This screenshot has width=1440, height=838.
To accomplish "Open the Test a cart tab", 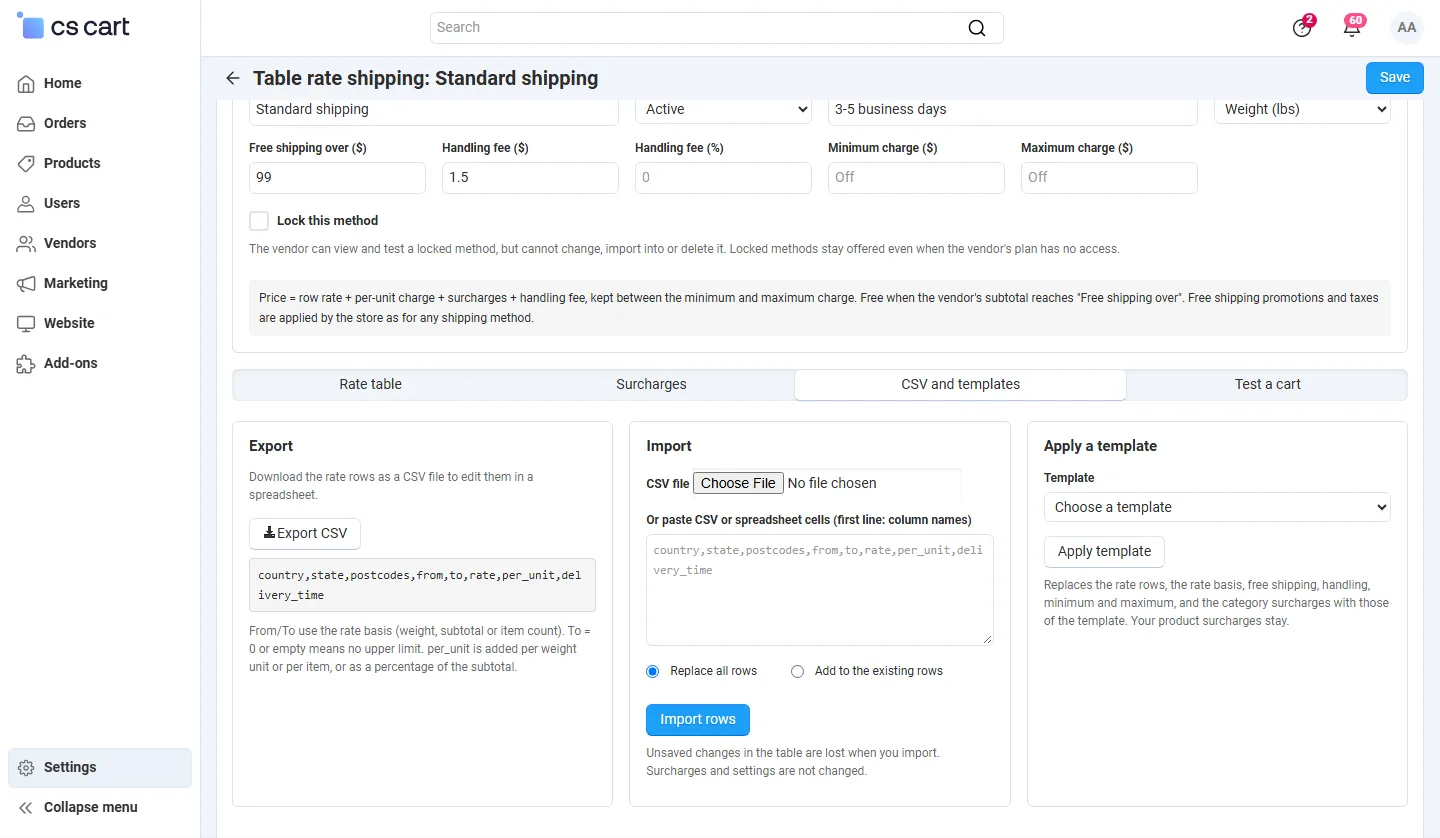I will [1267, 384].
